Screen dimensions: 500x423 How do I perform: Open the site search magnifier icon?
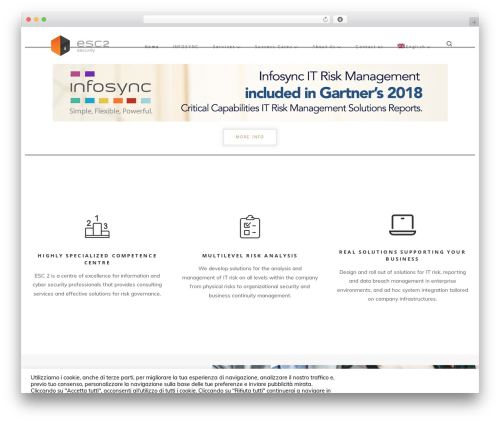click(449, 44)
